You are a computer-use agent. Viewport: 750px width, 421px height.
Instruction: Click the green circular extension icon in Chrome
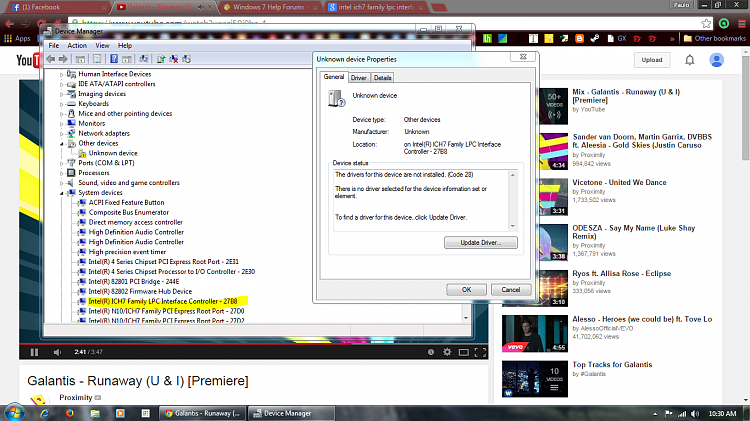click(x=724, y=23)
